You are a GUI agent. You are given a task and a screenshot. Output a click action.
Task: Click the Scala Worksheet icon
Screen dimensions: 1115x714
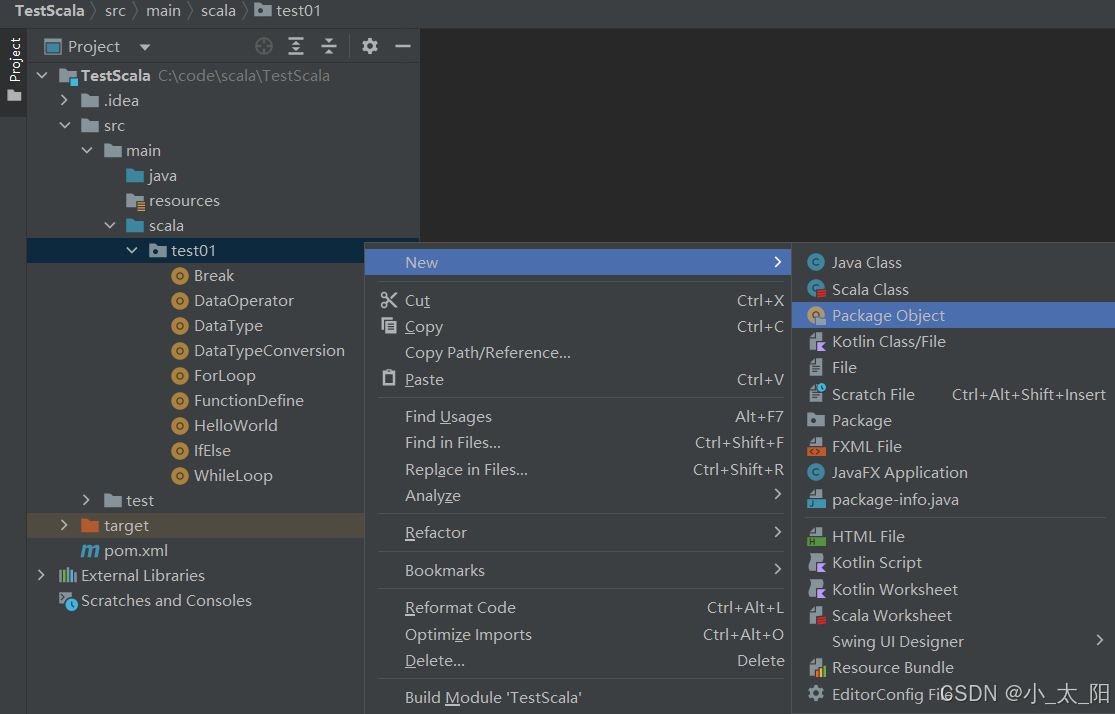tap(816, 615)
